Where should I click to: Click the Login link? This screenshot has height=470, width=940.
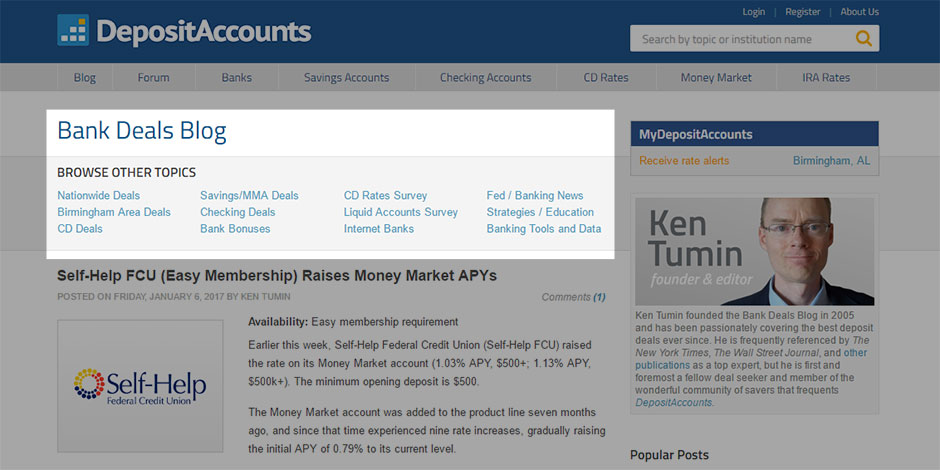[754, 12]
